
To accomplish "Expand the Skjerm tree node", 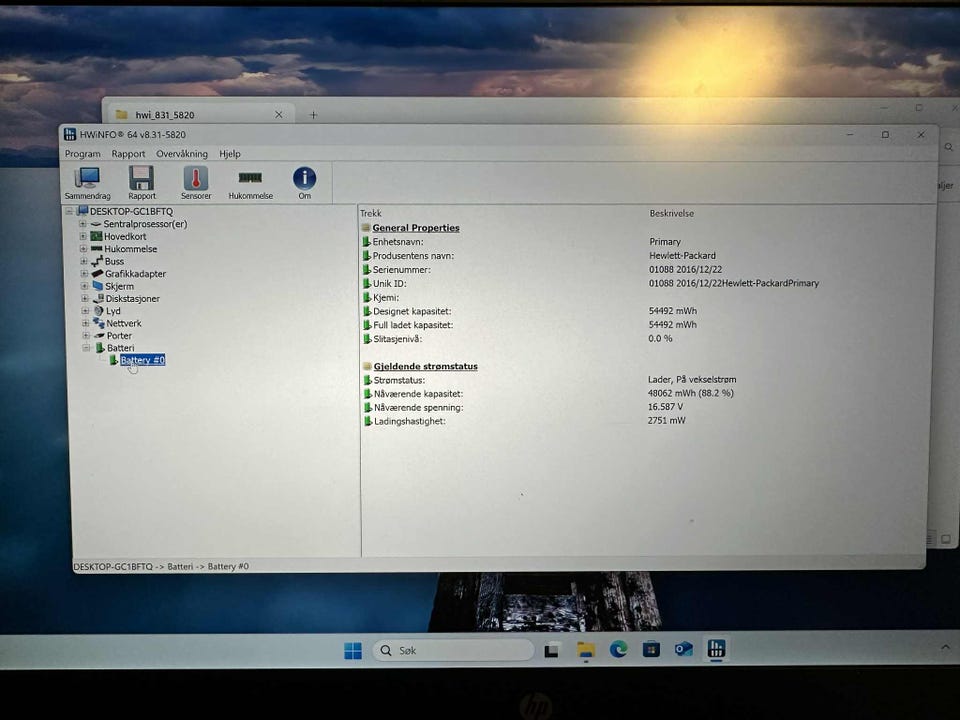I will [84, 286].
